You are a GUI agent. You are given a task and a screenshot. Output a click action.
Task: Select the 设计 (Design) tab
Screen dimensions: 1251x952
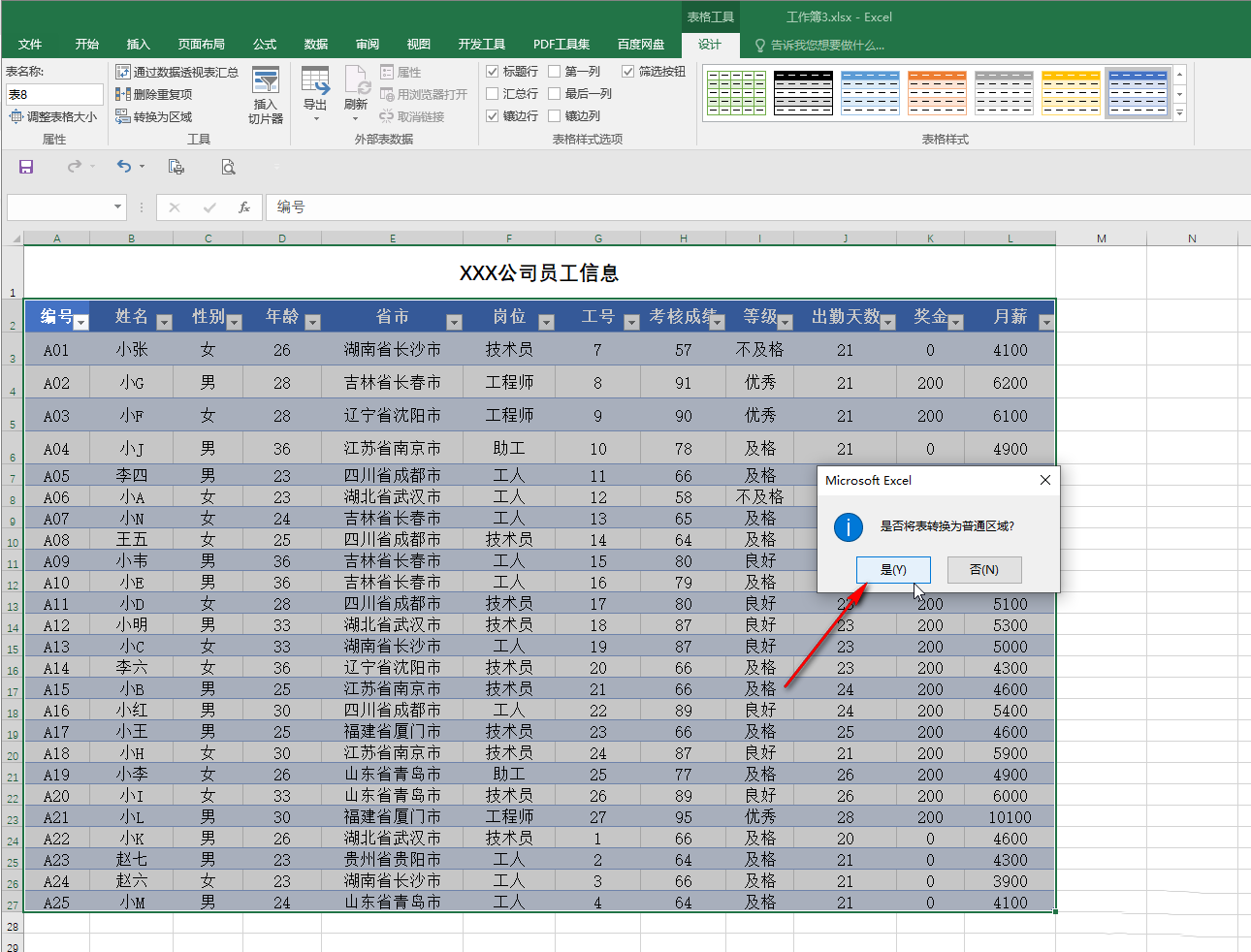pos(710,45)
